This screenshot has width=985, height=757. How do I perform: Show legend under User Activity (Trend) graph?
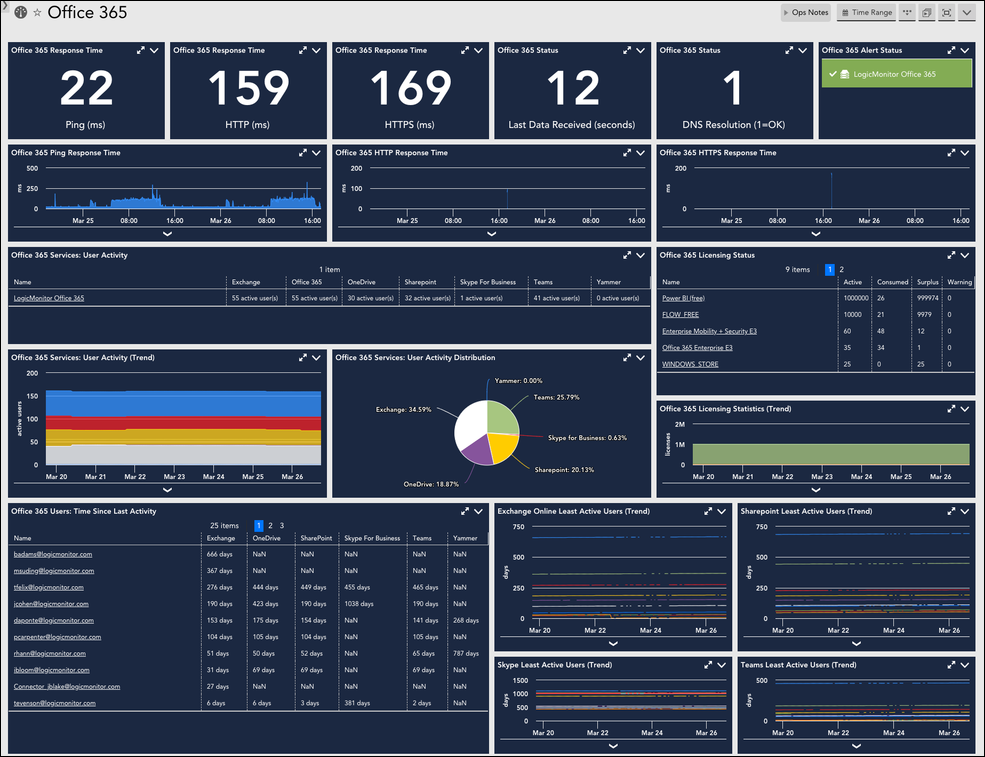pos(168,489)
